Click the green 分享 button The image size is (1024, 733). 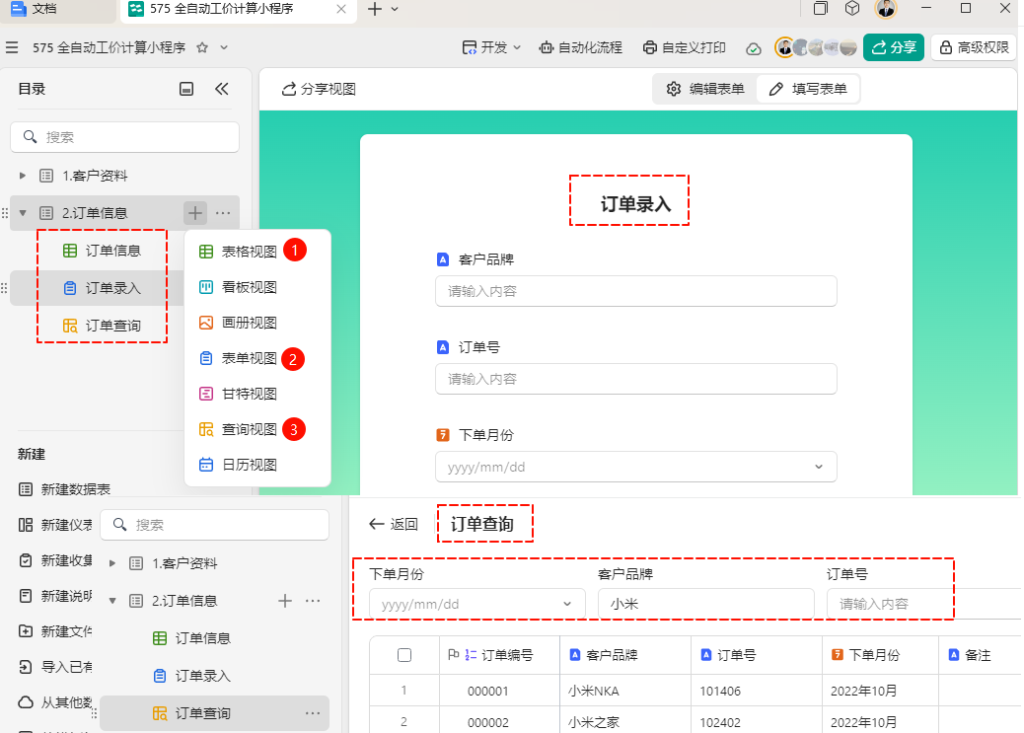click(893, 48)
